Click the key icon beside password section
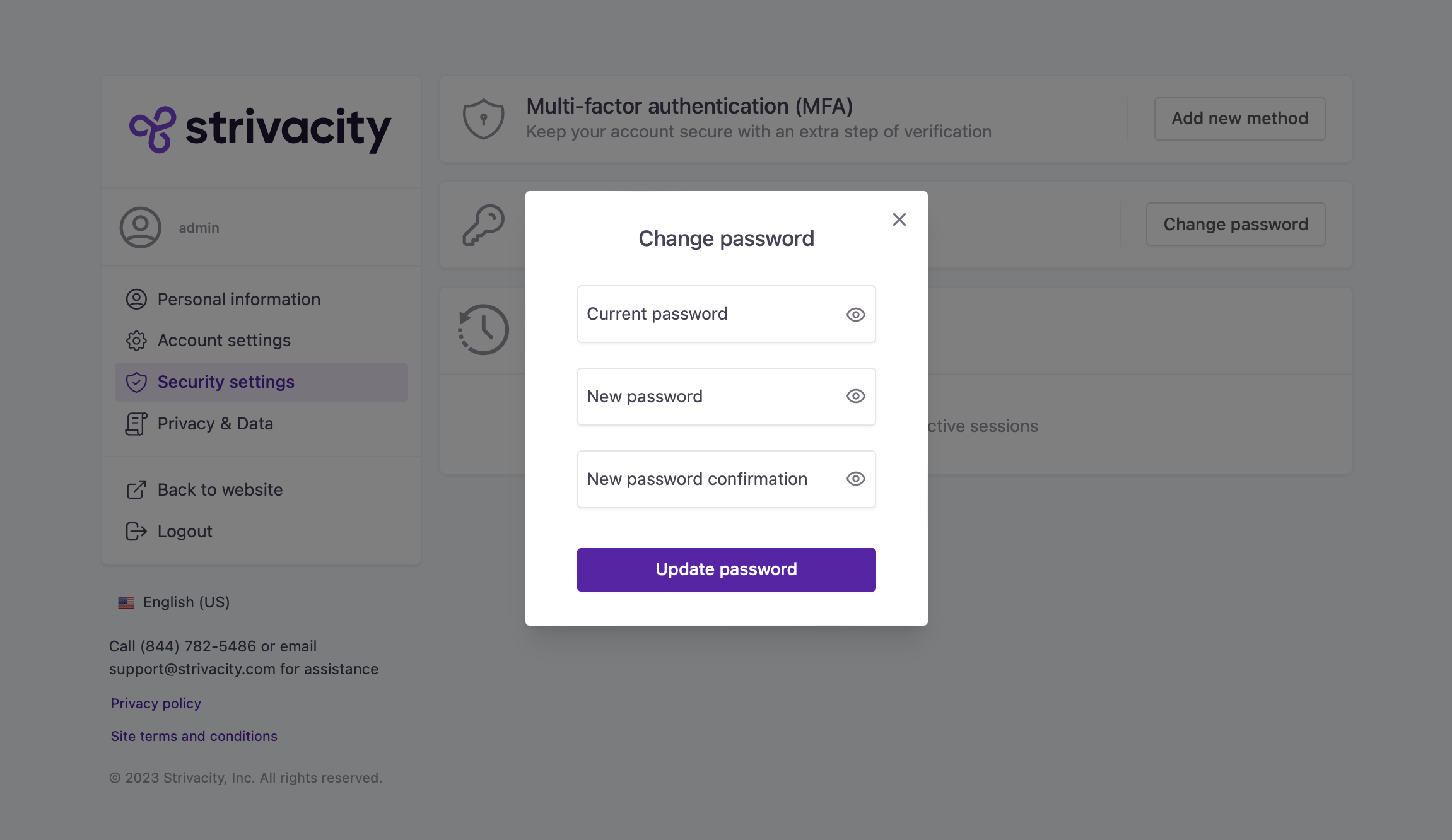The width and height of the screenshot is (1452, 840). point(483,225)
